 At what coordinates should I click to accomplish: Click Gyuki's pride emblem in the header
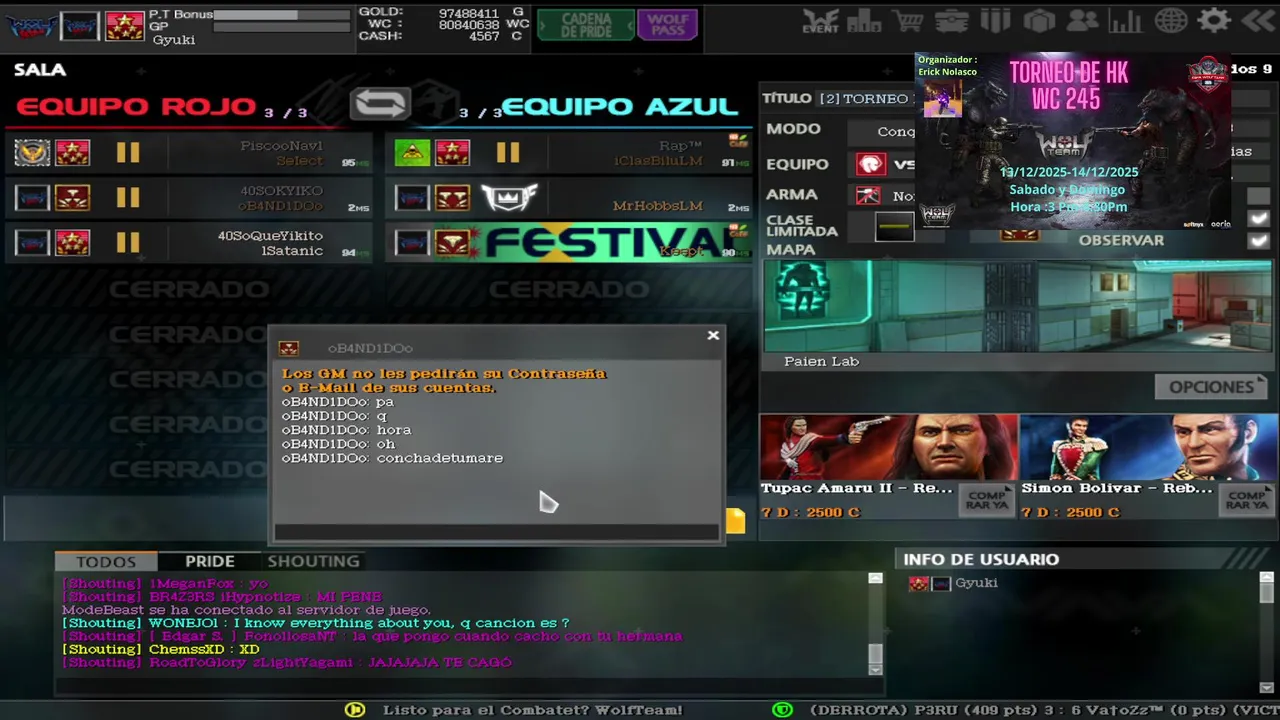(80, 26)
